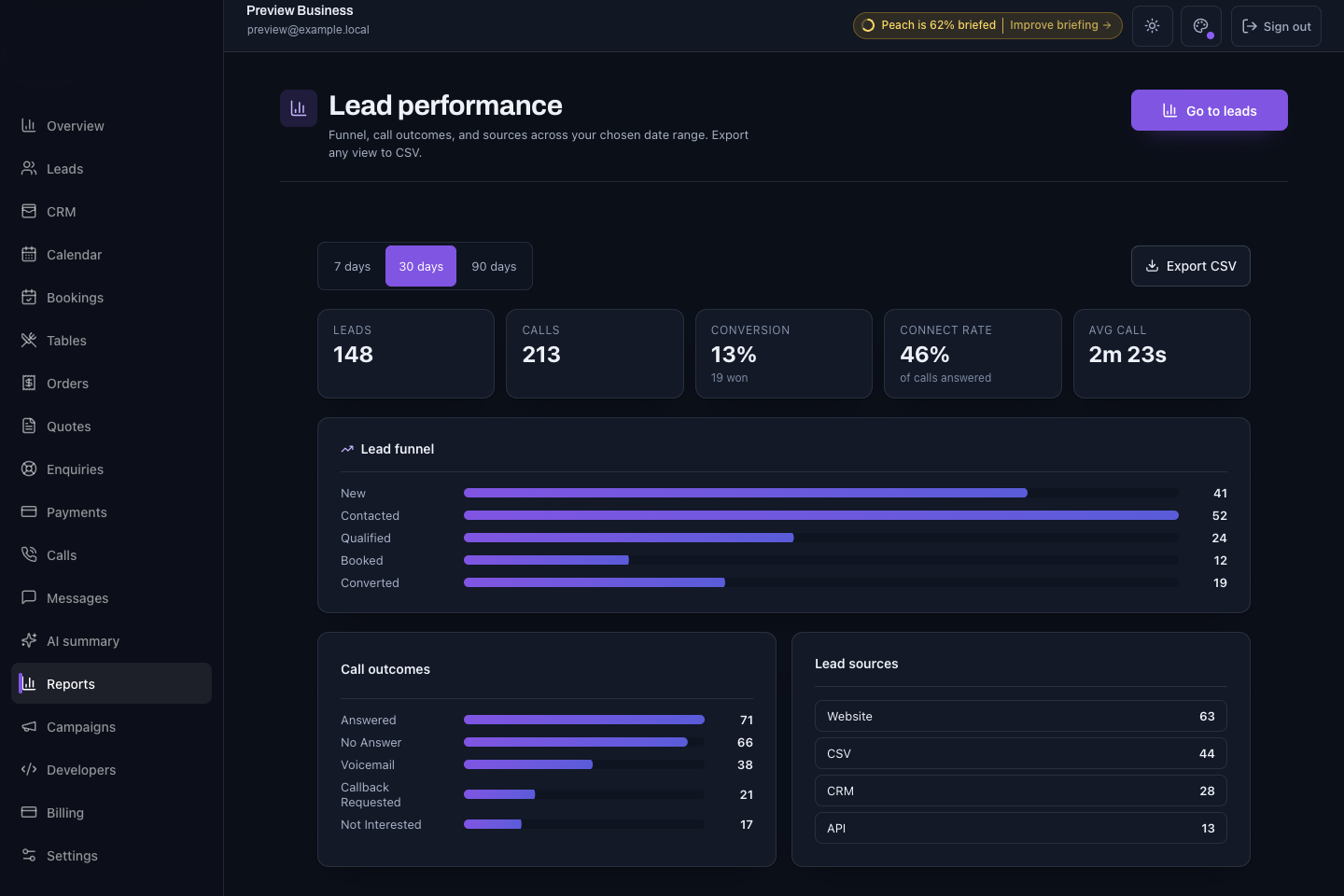This screenshot has height=896, width=1344.
Task: Click the Connect Rate 46% stat card
Action: pyautogui.click(x=973, y=354)
